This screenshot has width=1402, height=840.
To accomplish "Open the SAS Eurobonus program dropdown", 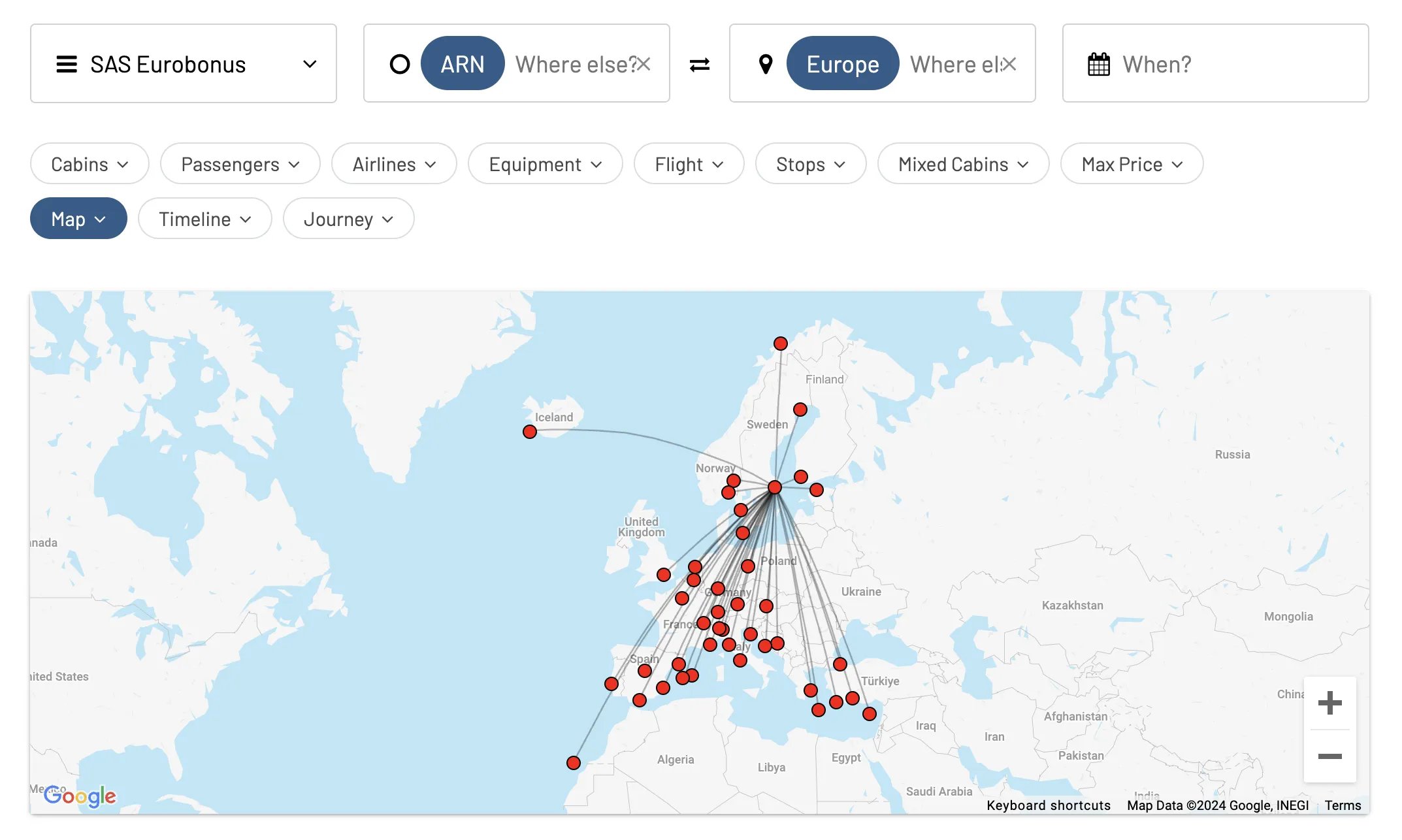I will click(x=184, y=63).
